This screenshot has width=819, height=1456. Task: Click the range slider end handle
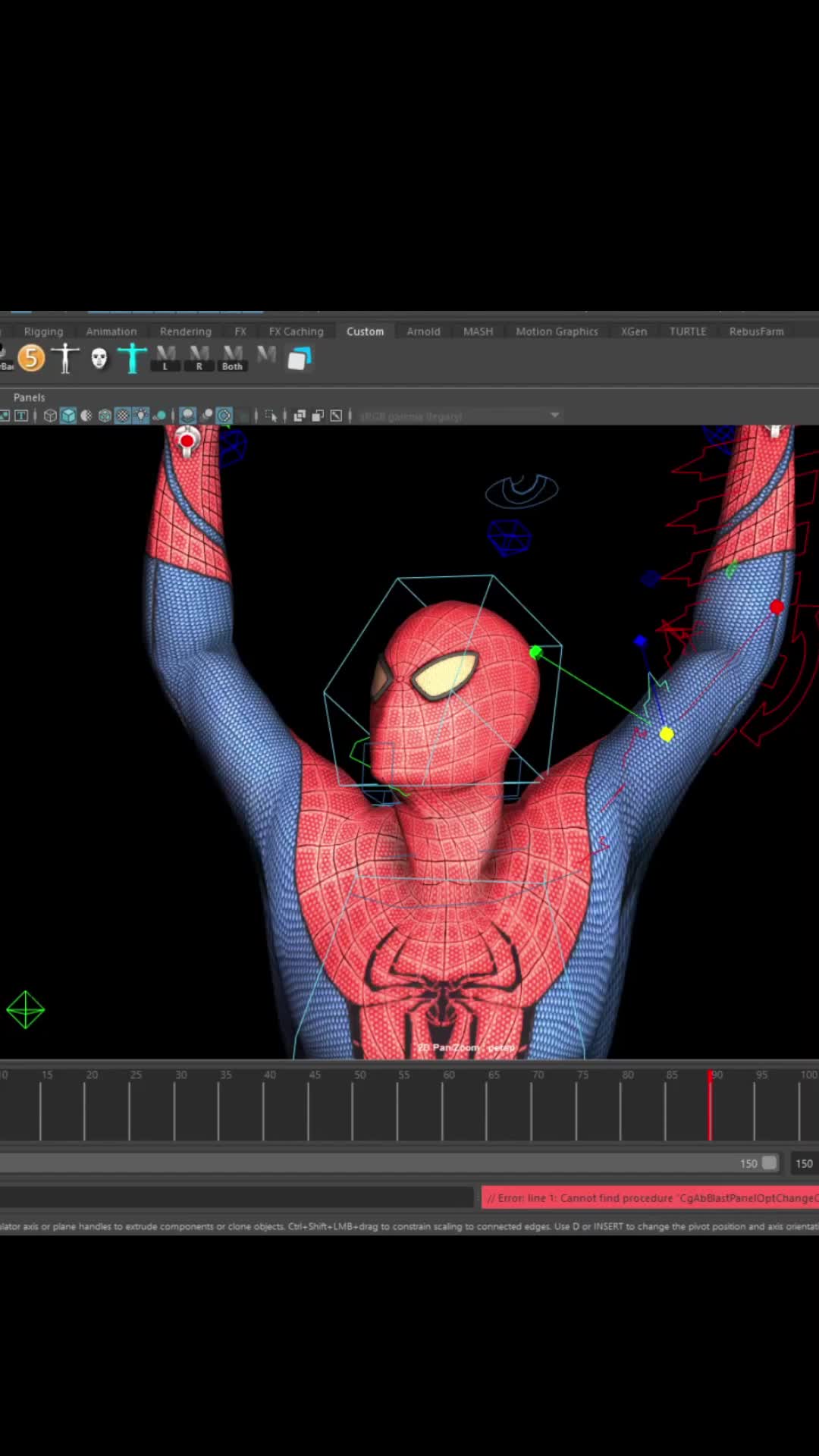pyautogui.click(x=770, y=1163)
